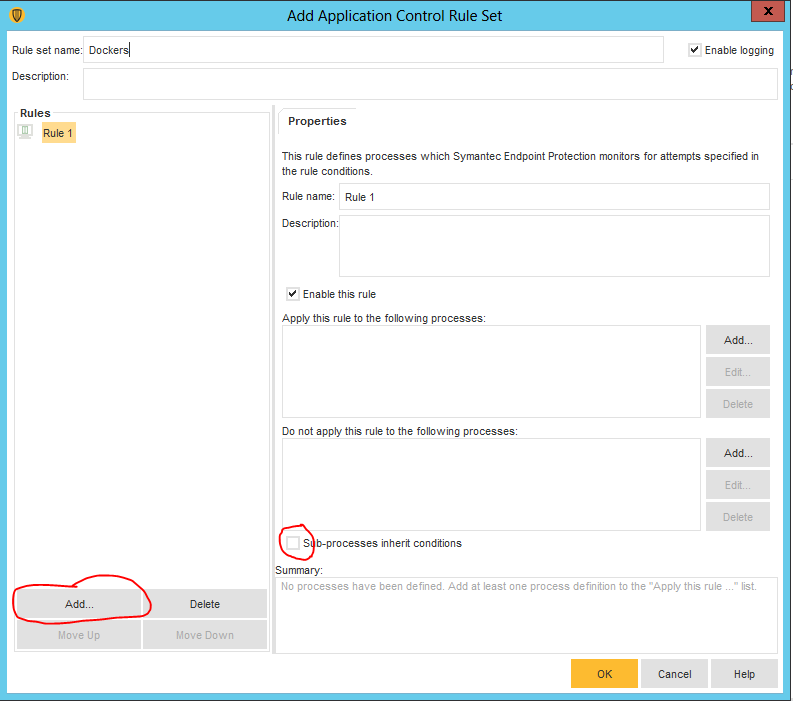The width and height of the screenshot is (793, 701).
Task: Add a process to Apply this rule list
Action: (738, 340)
